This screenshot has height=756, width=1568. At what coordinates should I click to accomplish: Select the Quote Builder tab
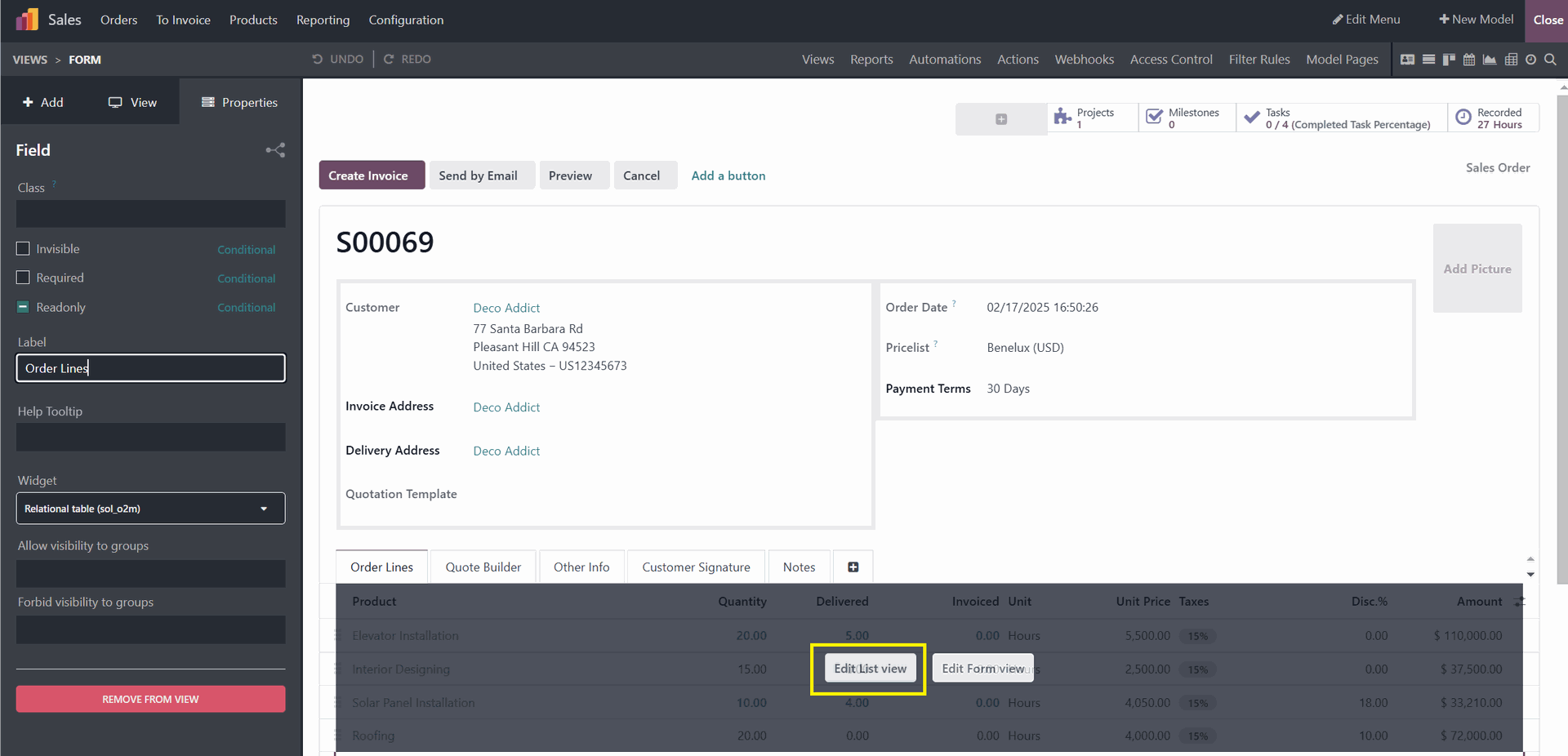(483, 567)
